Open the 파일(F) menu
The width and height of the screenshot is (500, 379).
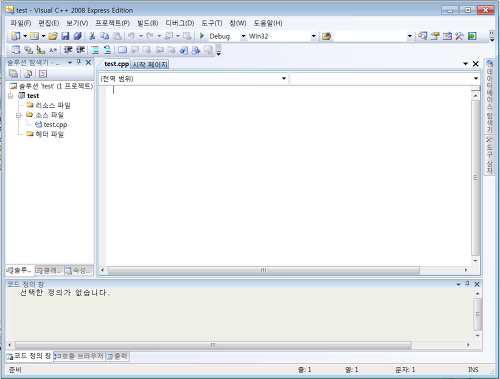tap(21, 23)
